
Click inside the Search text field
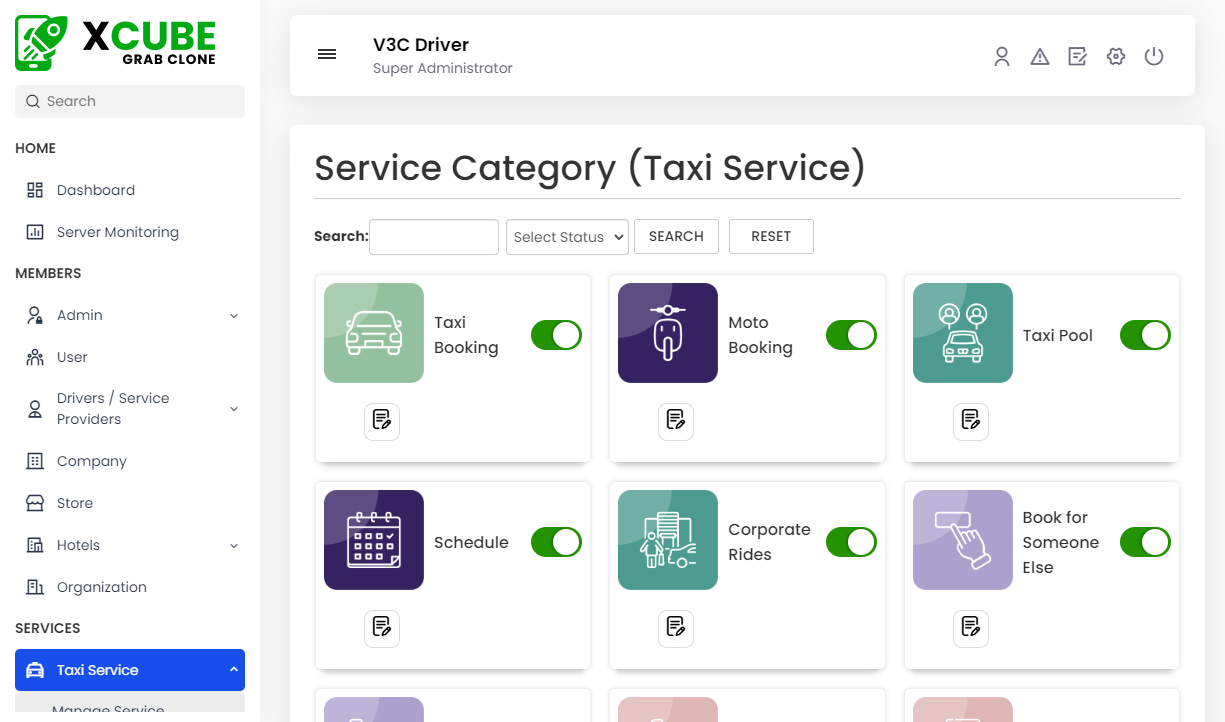pos(433,236)
